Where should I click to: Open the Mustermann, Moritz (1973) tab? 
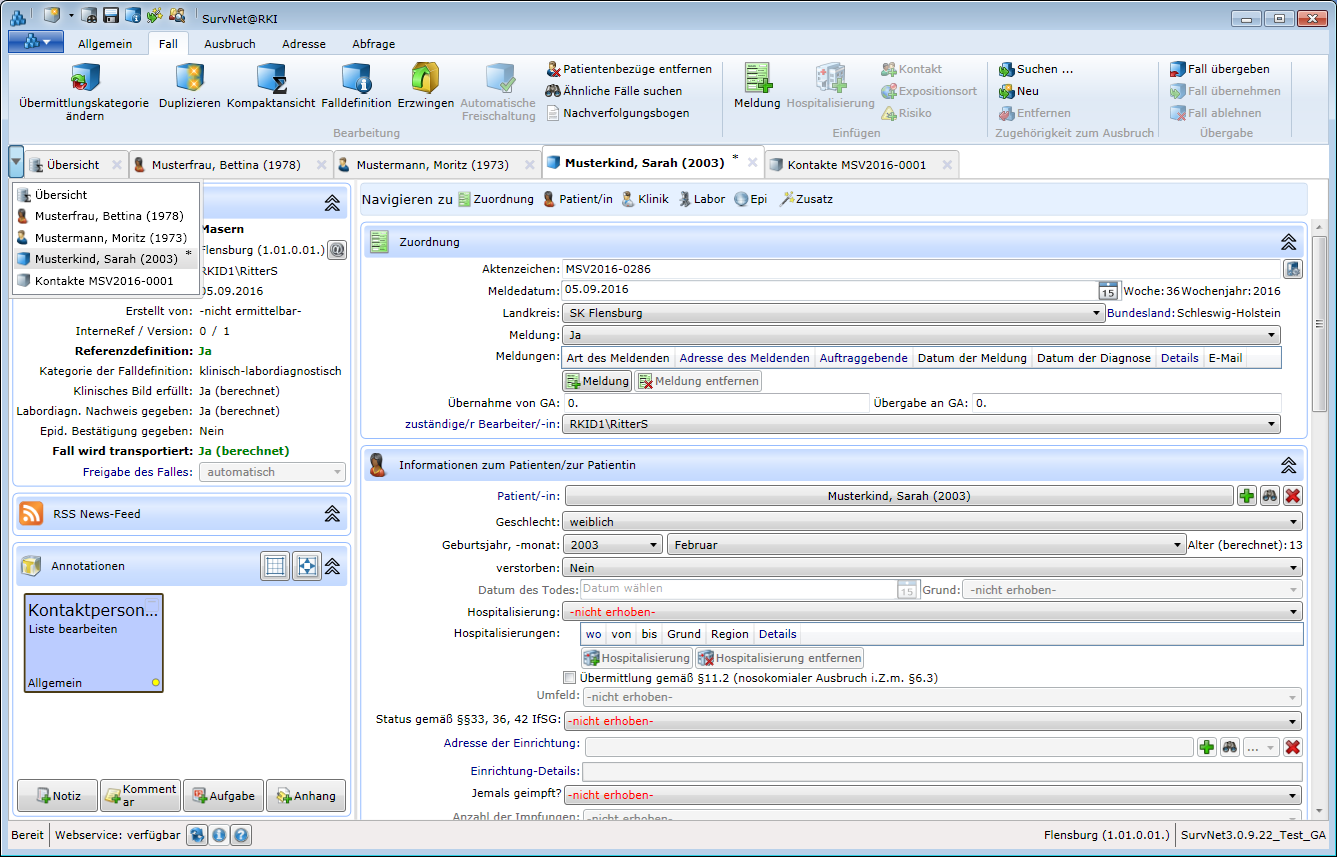[x=431, y=165]
